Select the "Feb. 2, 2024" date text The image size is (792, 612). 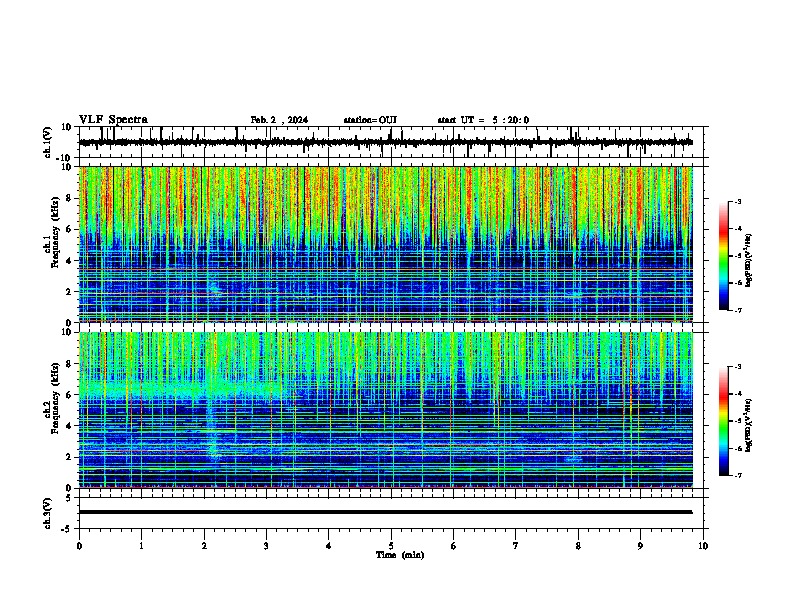279,120
